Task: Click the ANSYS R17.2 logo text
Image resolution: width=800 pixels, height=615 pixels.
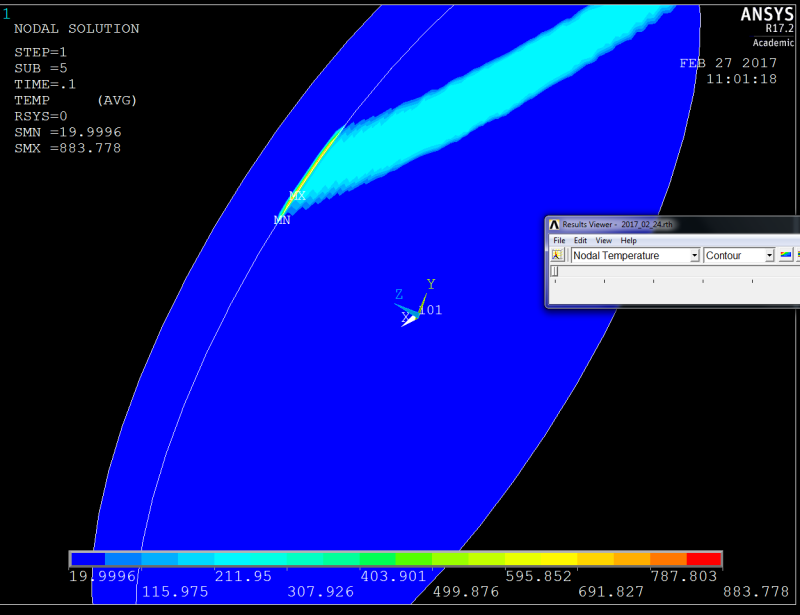Action: tap(767, 19)
